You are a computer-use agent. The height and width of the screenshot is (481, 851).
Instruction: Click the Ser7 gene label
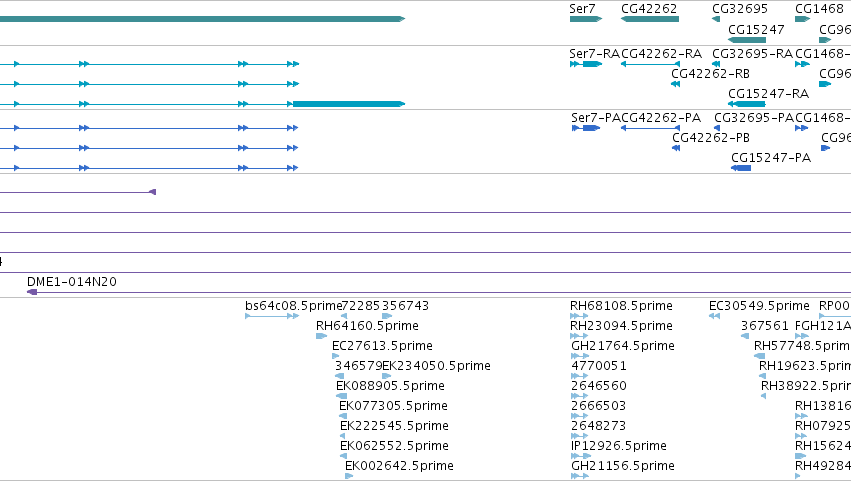click(582, 9)
